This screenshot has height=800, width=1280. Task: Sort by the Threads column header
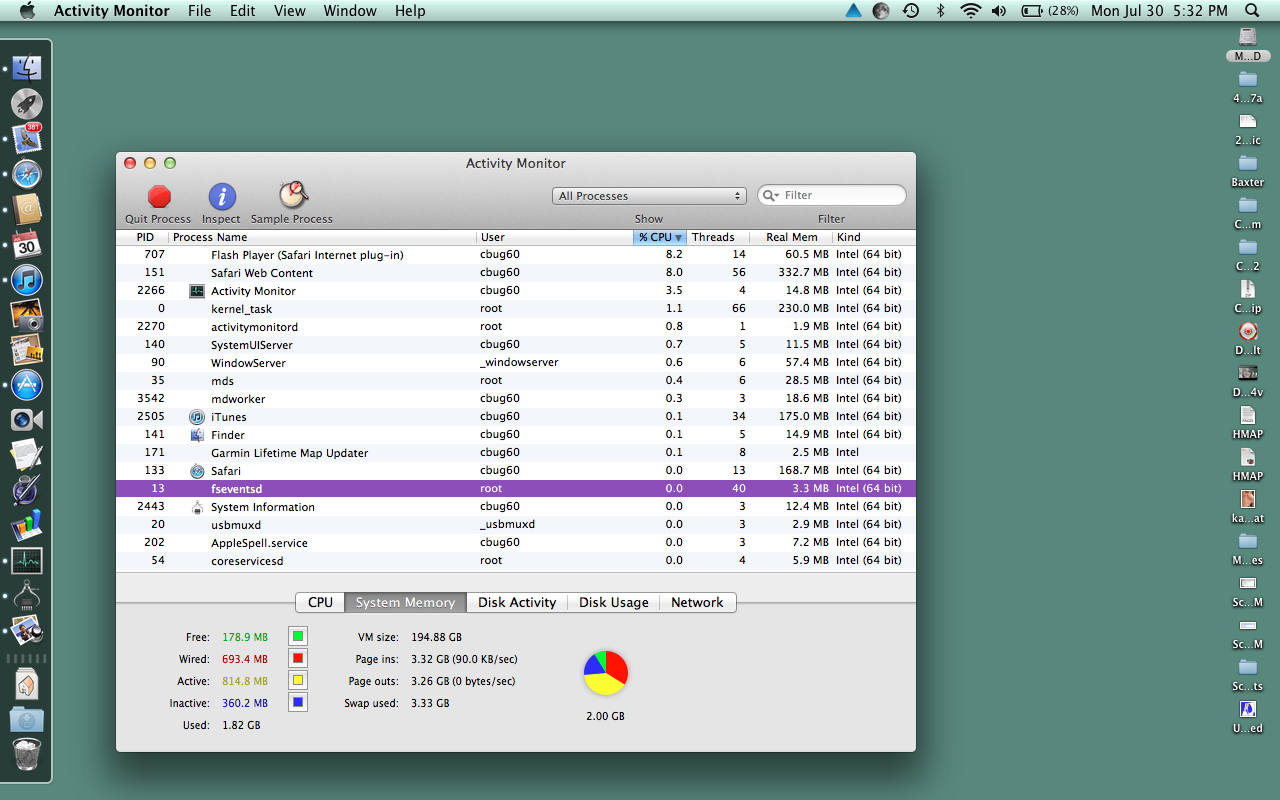[x=718, y=237]
